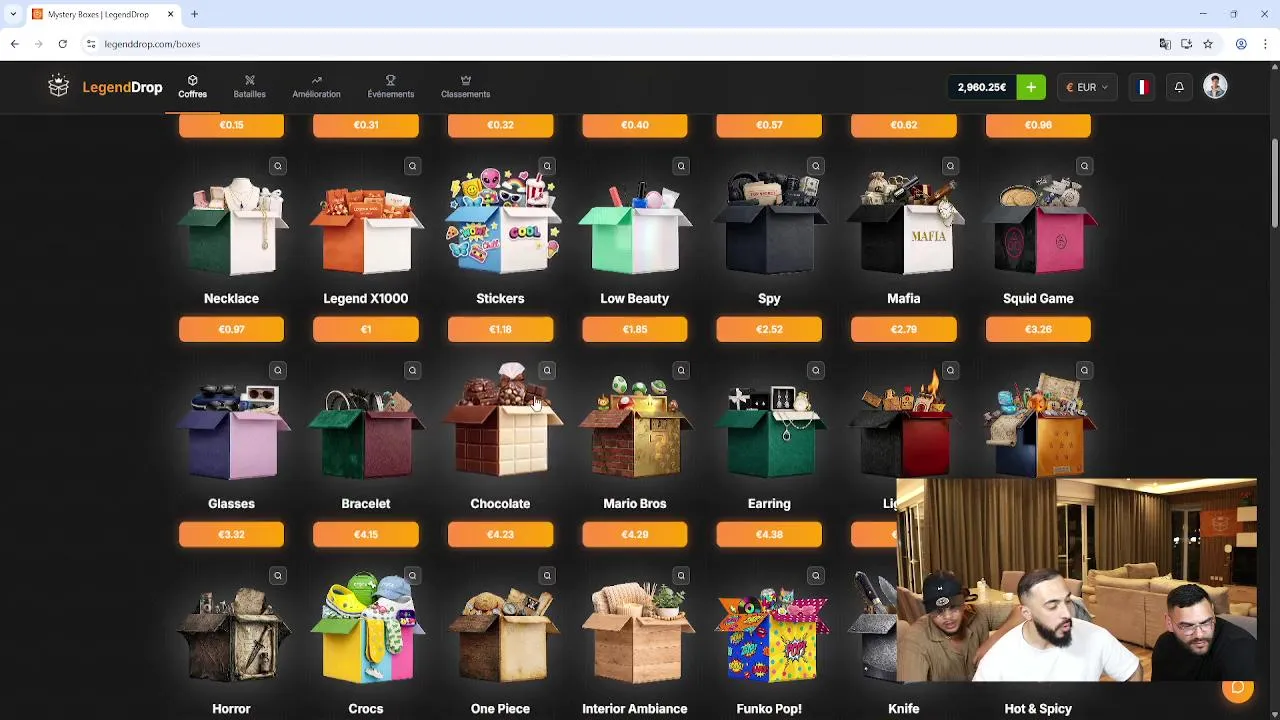The height and width of the screenshot is (720, 1280).
Task: Open preview icon on the One Piece box
Action: (x=547, y=576)
